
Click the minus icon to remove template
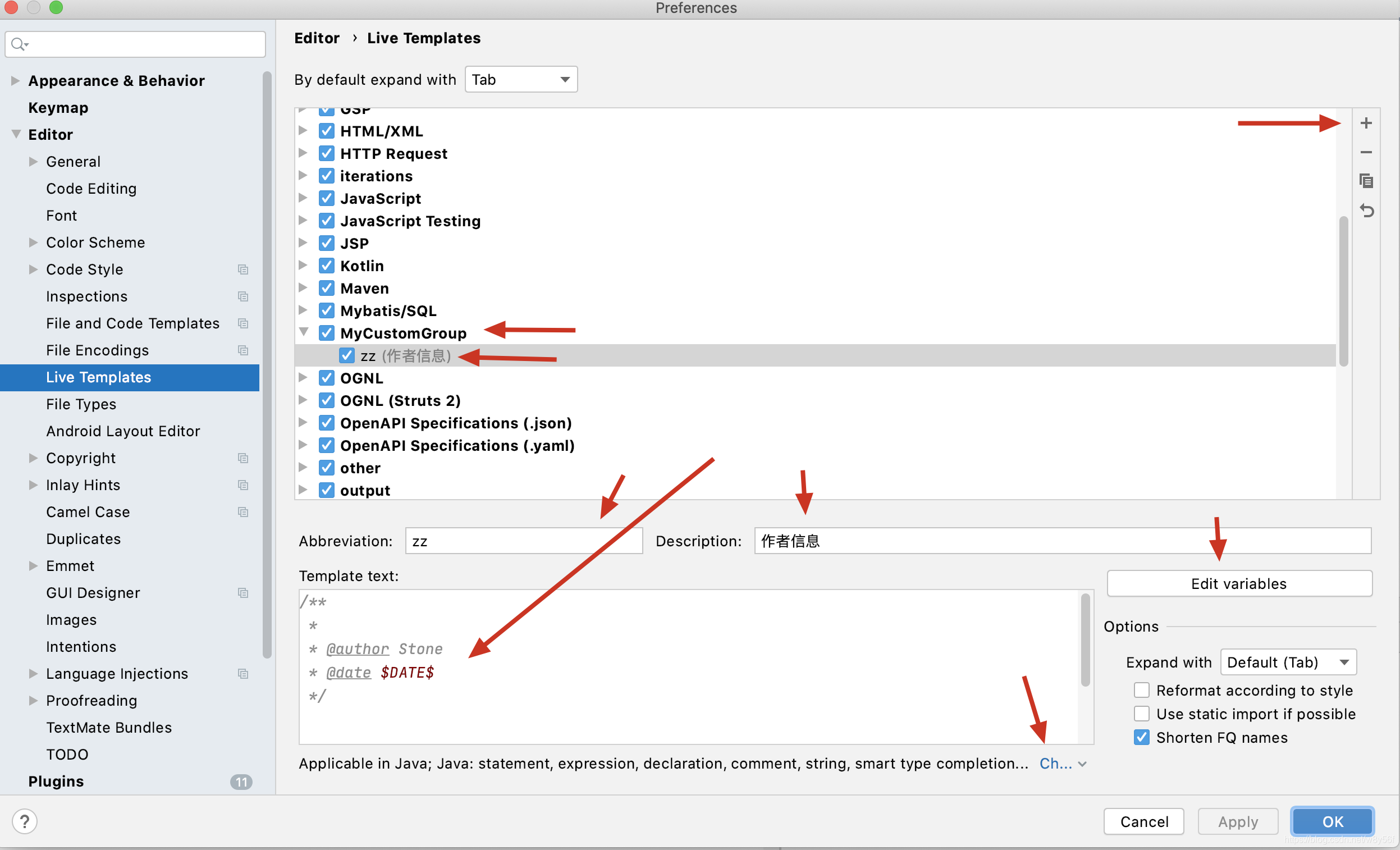(x=1366, y=152)
